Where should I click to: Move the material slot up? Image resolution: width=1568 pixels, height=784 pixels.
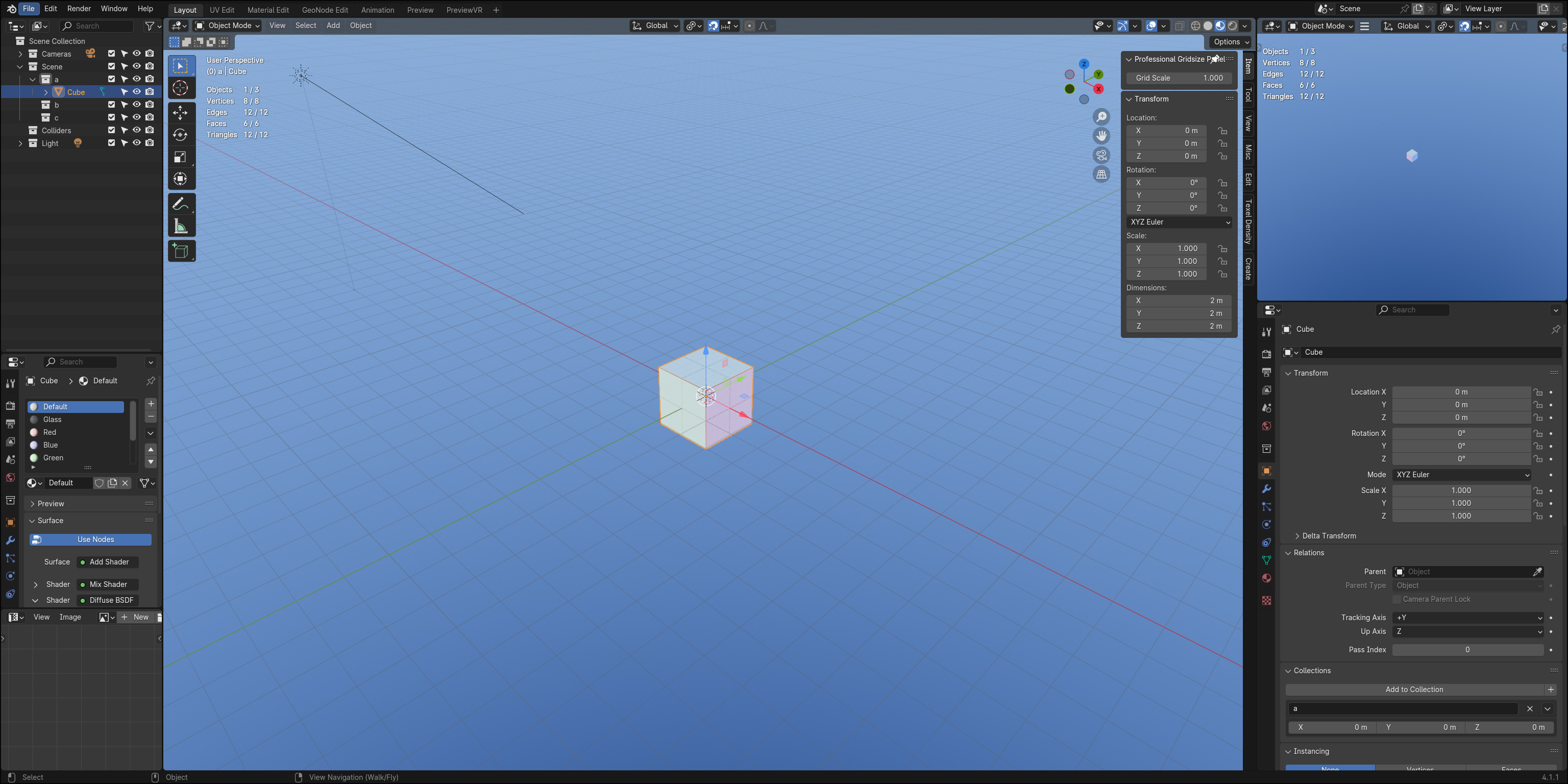pos(151,449)
